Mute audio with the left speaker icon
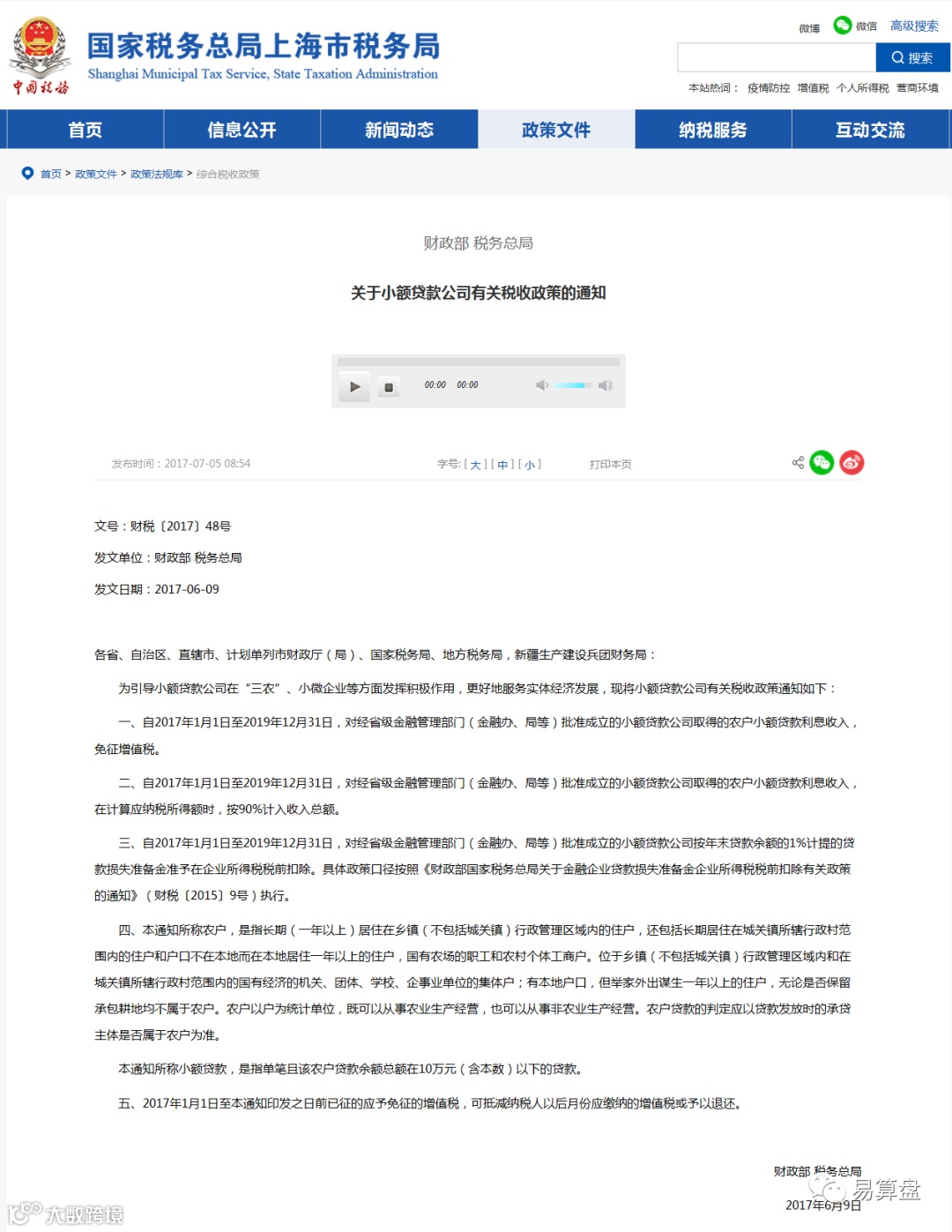Image resolution: width=952 pixels, height=1232 pixels. (x=542, y=385)
